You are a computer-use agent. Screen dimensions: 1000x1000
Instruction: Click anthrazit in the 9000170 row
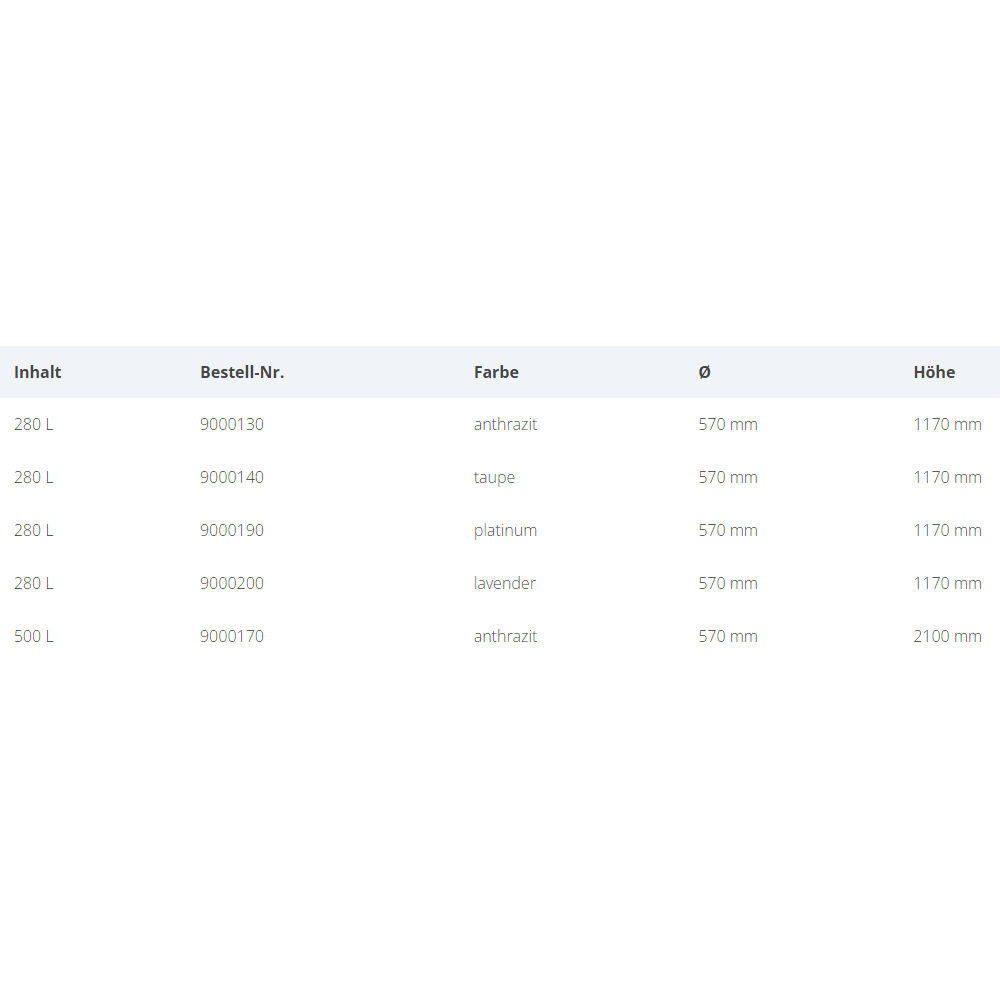pos(505,636)
